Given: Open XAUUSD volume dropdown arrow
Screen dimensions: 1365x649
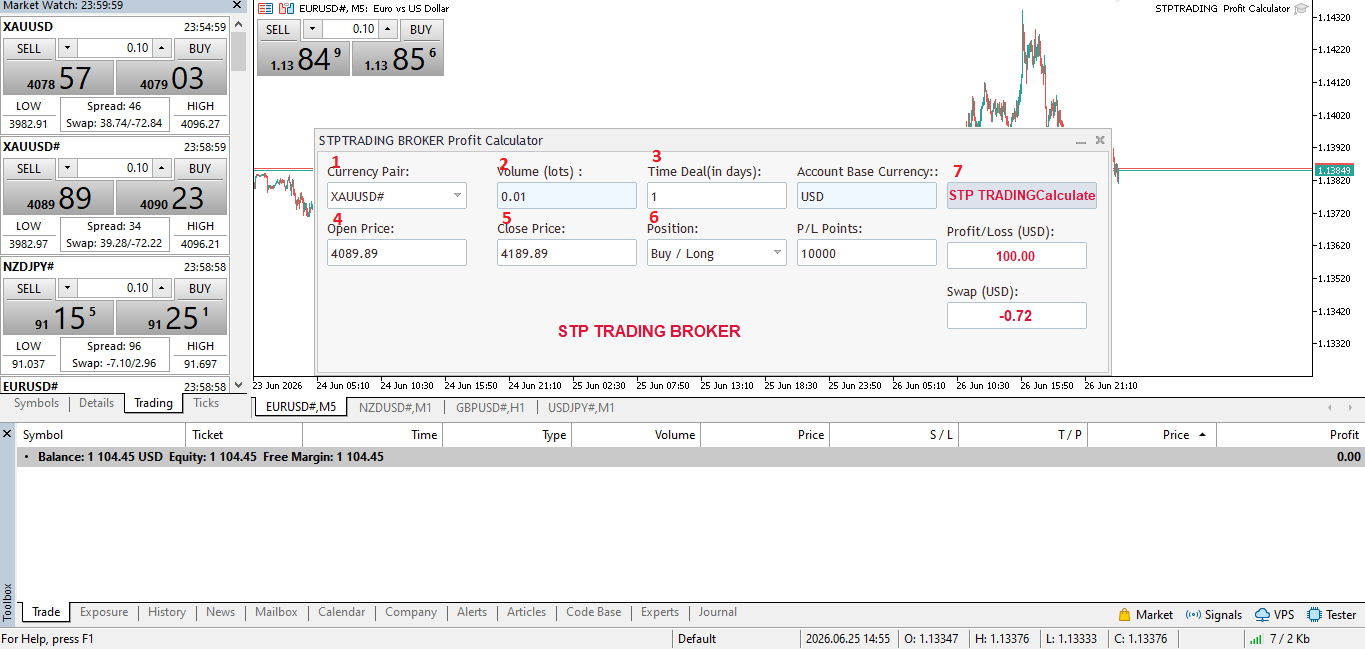Looking at the screenshot, I should click(x=67, y=48).
